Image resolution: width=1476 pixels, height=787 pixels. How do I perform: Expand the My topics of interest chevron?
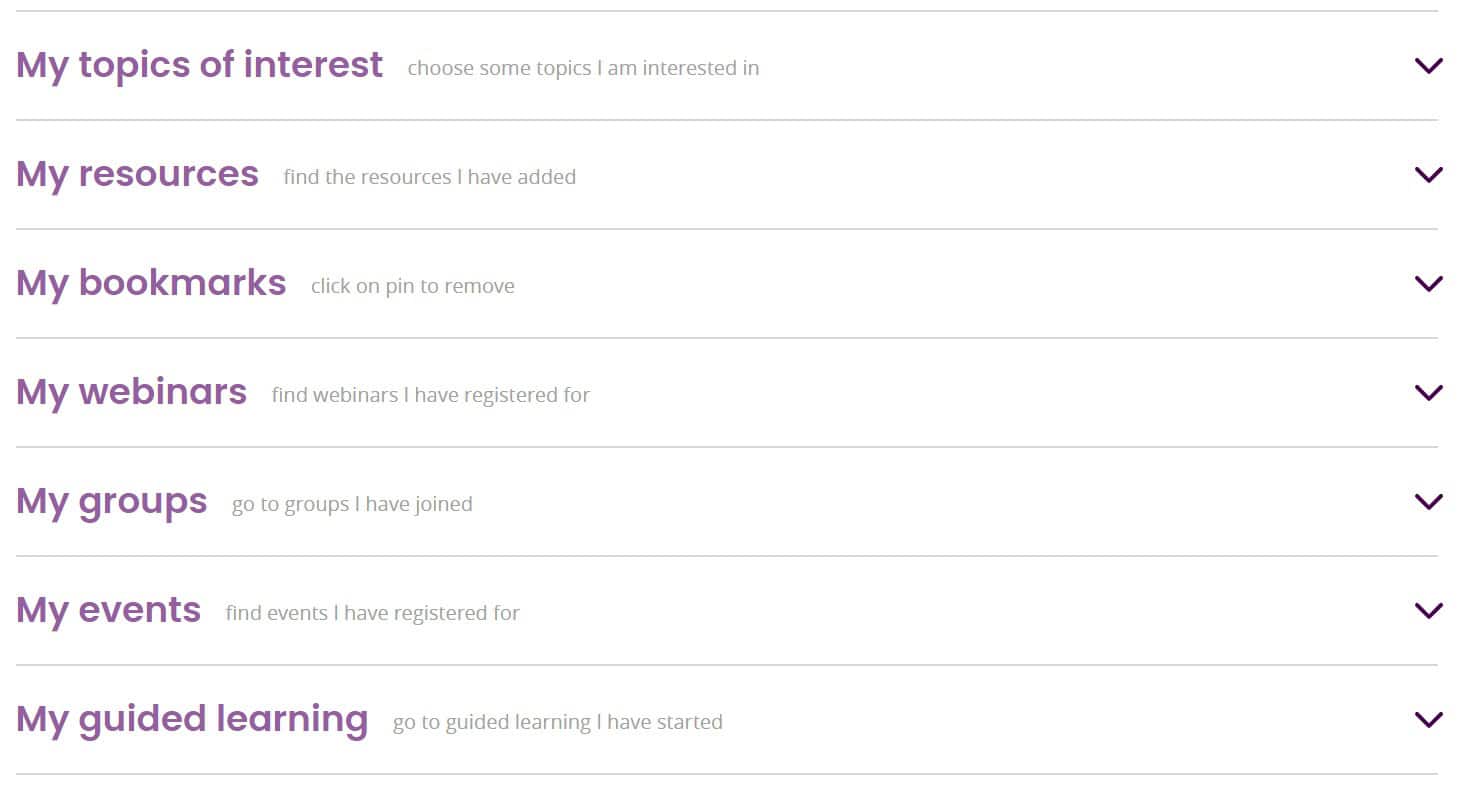click(x=1429, y=66)
